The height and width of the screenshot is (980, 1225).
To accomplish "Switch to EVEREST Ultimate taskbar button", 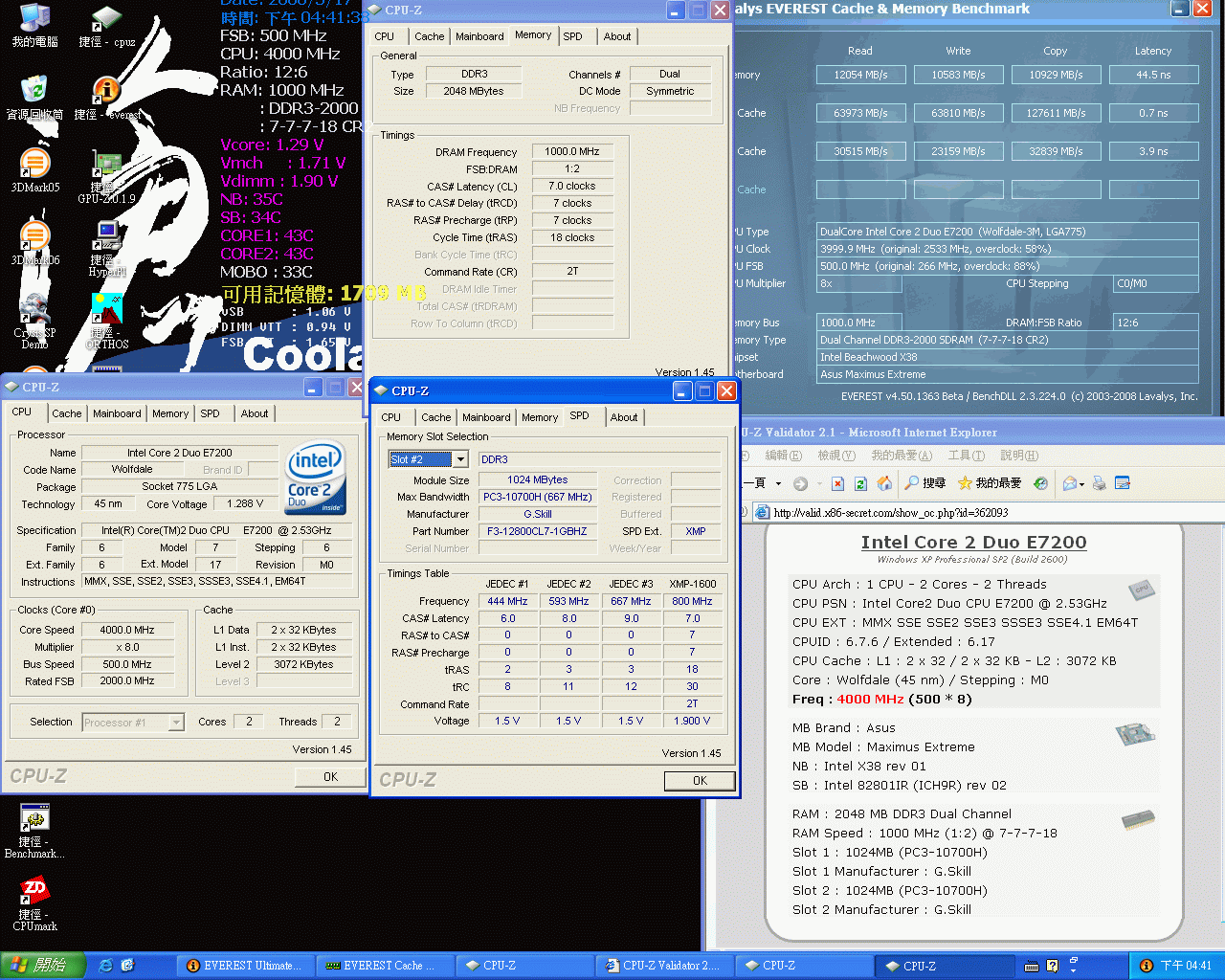I will [x=243, y=966].
